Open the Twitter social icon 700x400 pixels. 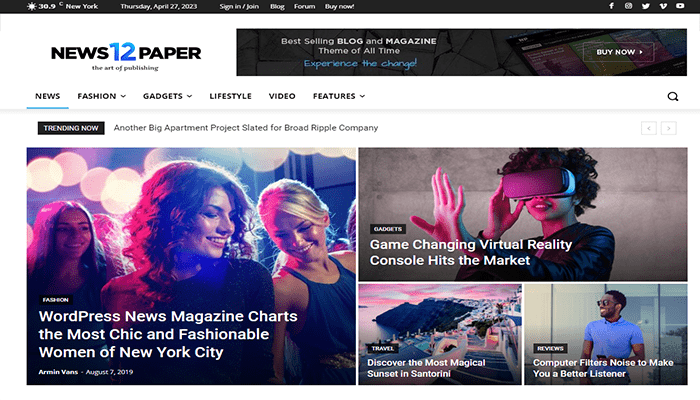pyautogui.click(x=646, y=6)
